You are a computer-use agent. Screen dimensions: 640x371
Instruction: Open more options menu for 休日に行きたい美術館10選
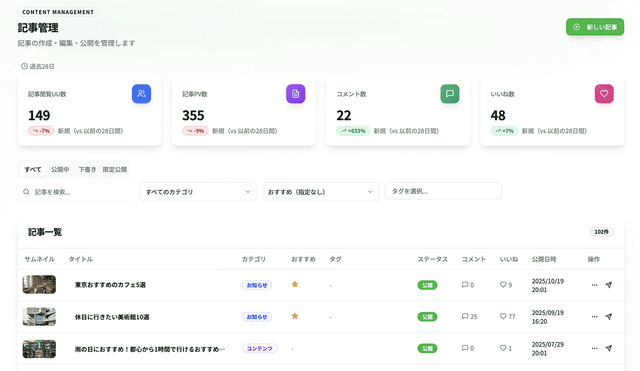coord(594,316)
